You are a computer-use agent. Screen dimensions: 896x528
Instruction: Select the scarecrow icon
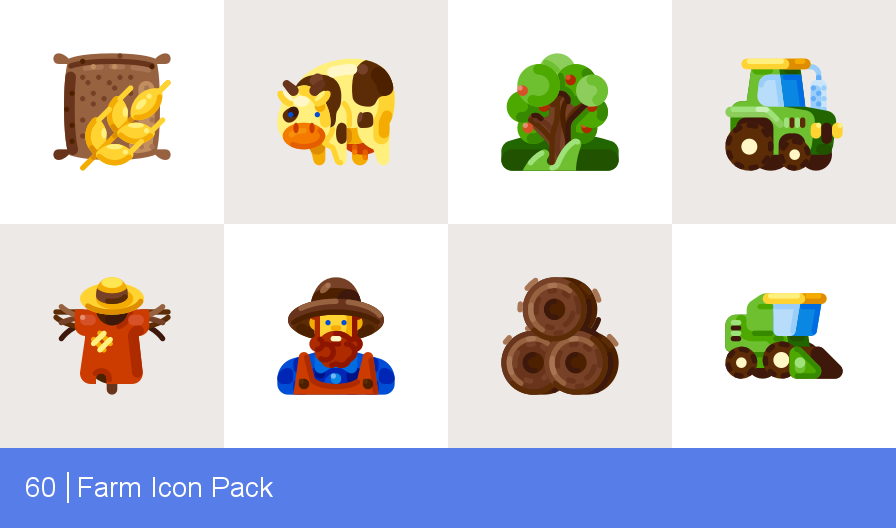pyautogui.click(x=112, y=335)
